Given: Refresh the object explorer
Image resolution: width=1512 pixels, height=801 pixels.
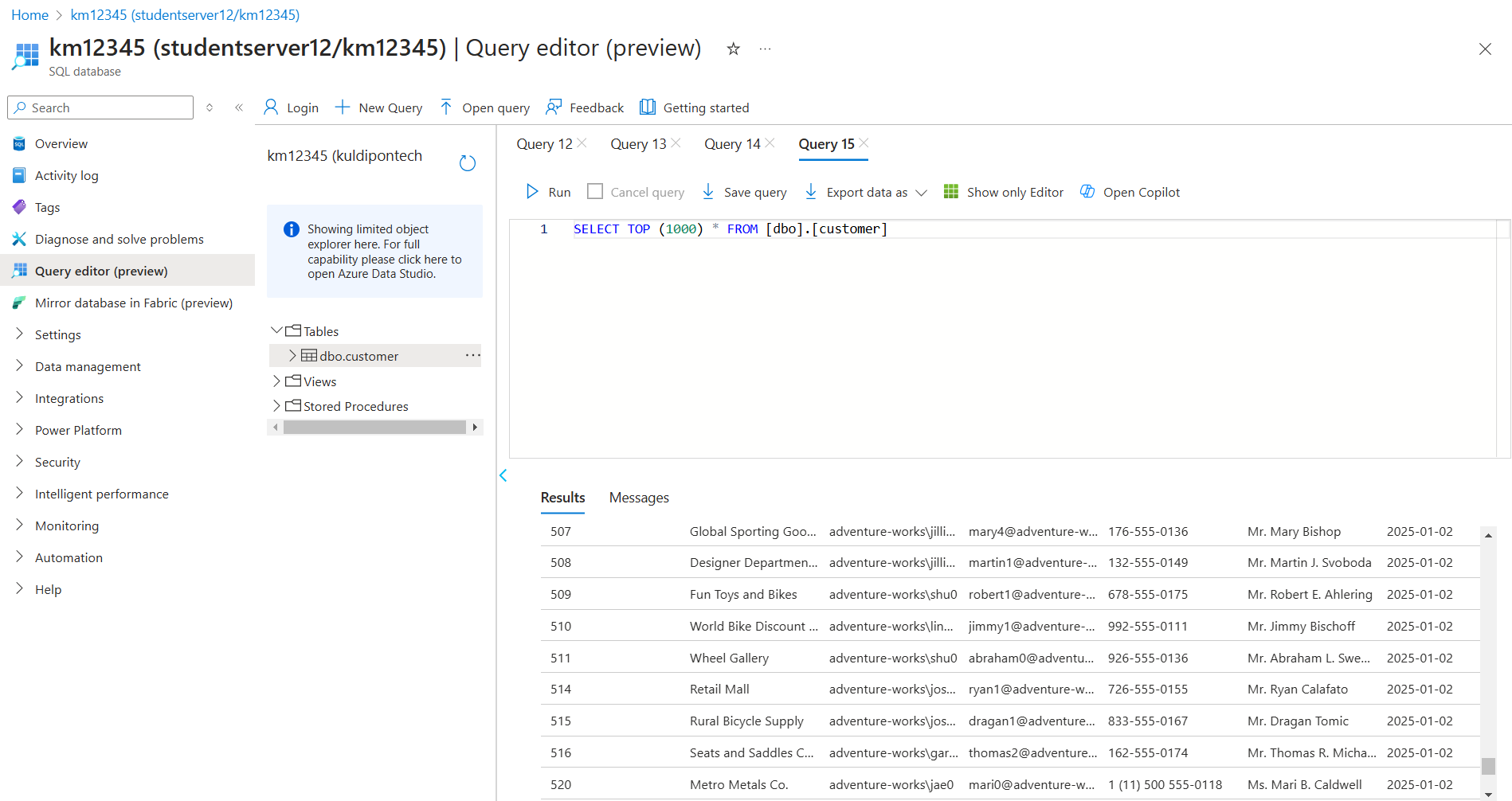Looking at the screenshot, I should [468, 163].
